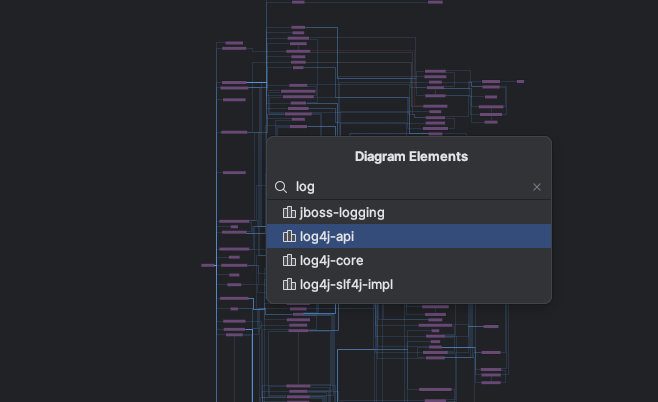Click the top-edge purple node above popup's left side

298,2
